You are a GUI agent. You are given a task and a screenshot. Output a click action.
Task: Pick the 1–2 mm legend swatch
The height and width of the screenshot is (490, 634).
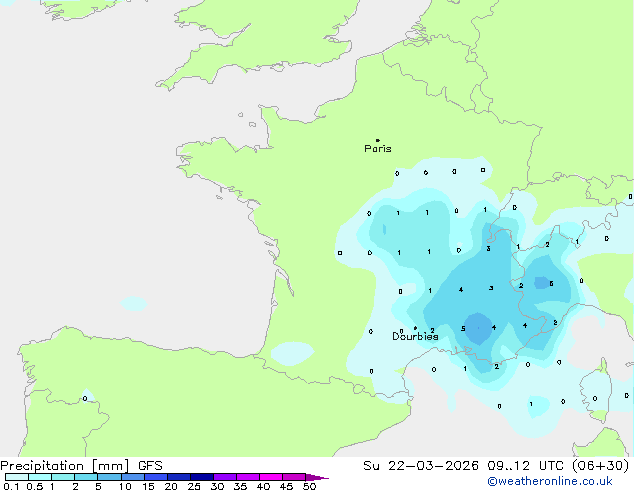coord(63,477)
